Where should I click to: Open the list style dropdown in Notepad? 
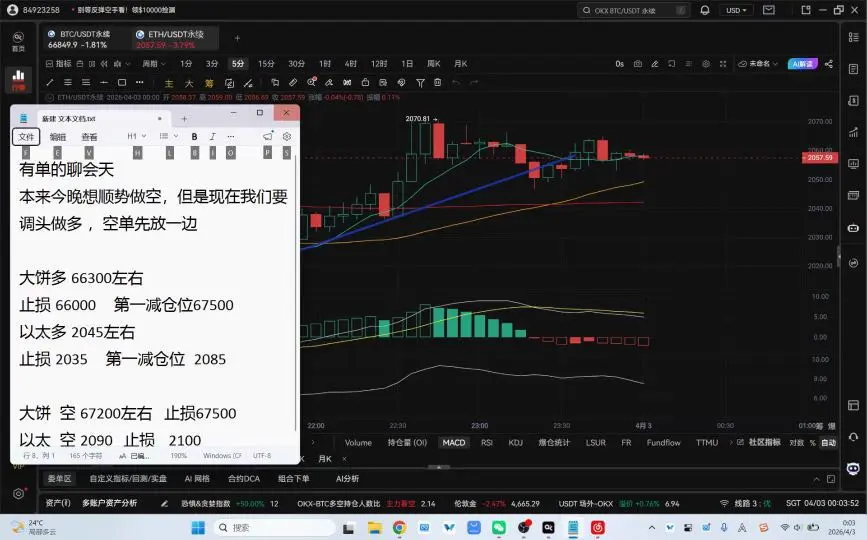(x=169, y=136)
